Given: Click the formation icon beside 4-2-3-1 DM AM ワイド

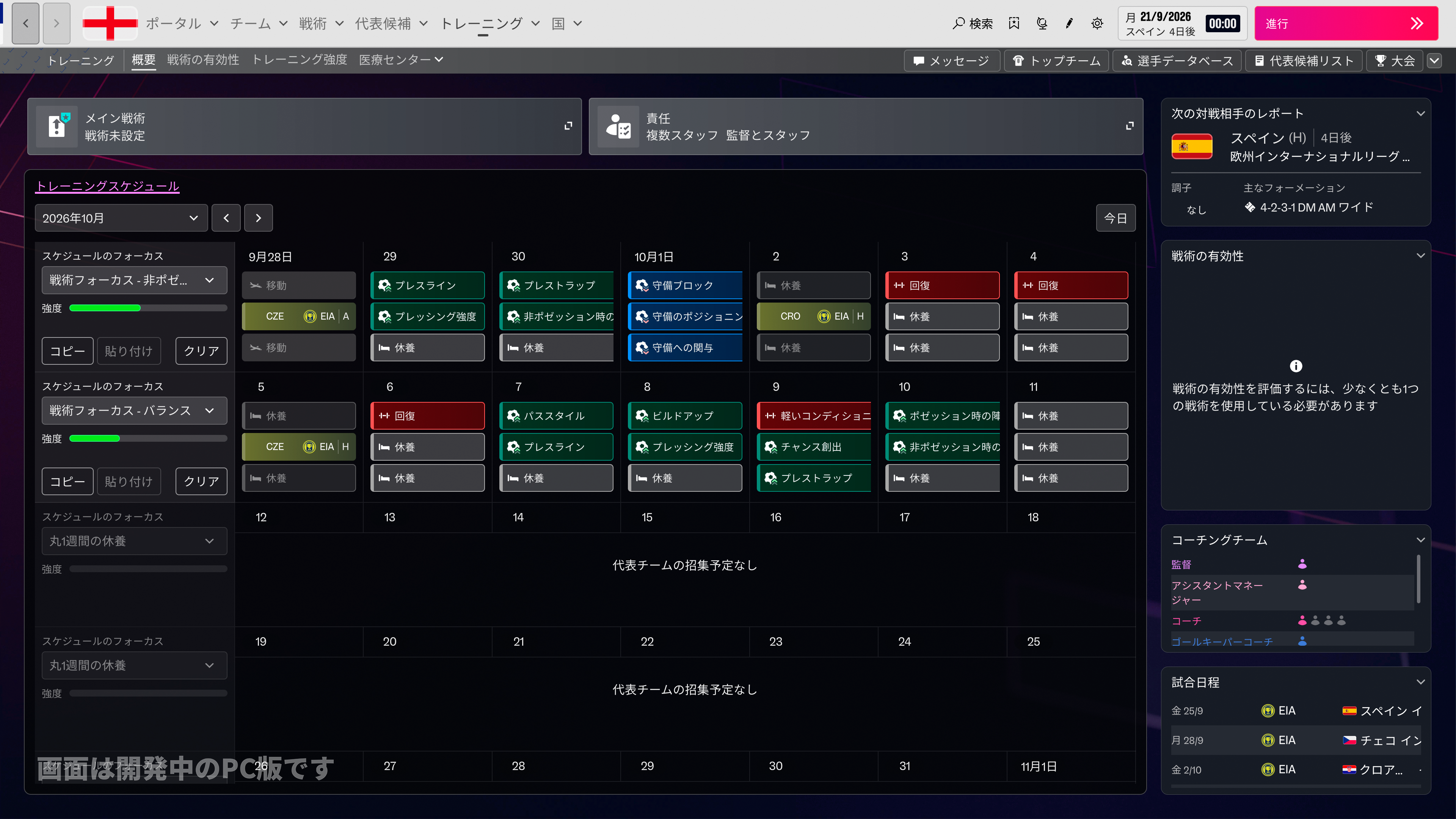Looking at the screenshot, I should pos(1250,207).
